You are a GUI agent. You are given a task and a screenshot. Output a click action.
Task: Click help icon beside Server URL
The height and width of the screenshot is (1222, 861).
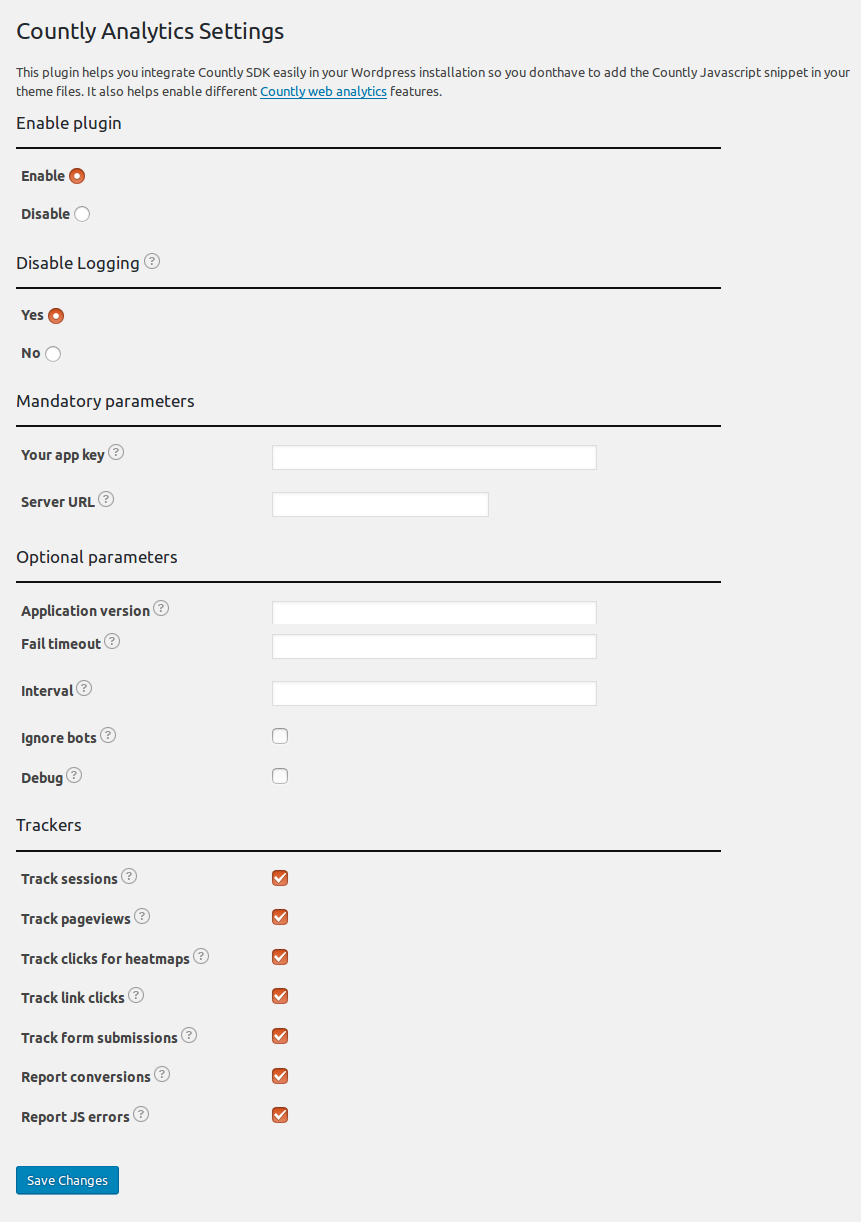(106, 499)
